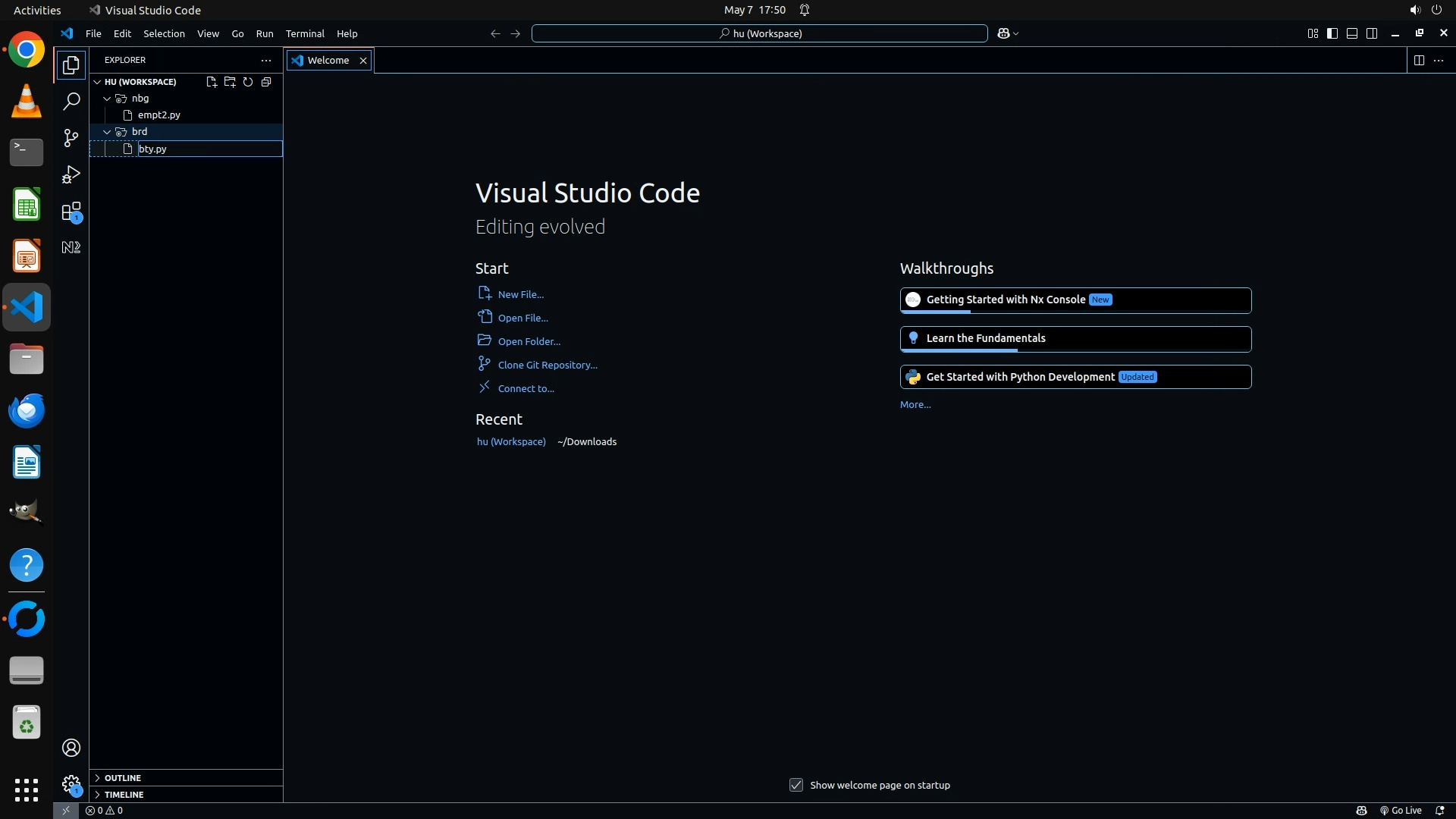Open the Nx Console sidebar icon

point(71,247)
